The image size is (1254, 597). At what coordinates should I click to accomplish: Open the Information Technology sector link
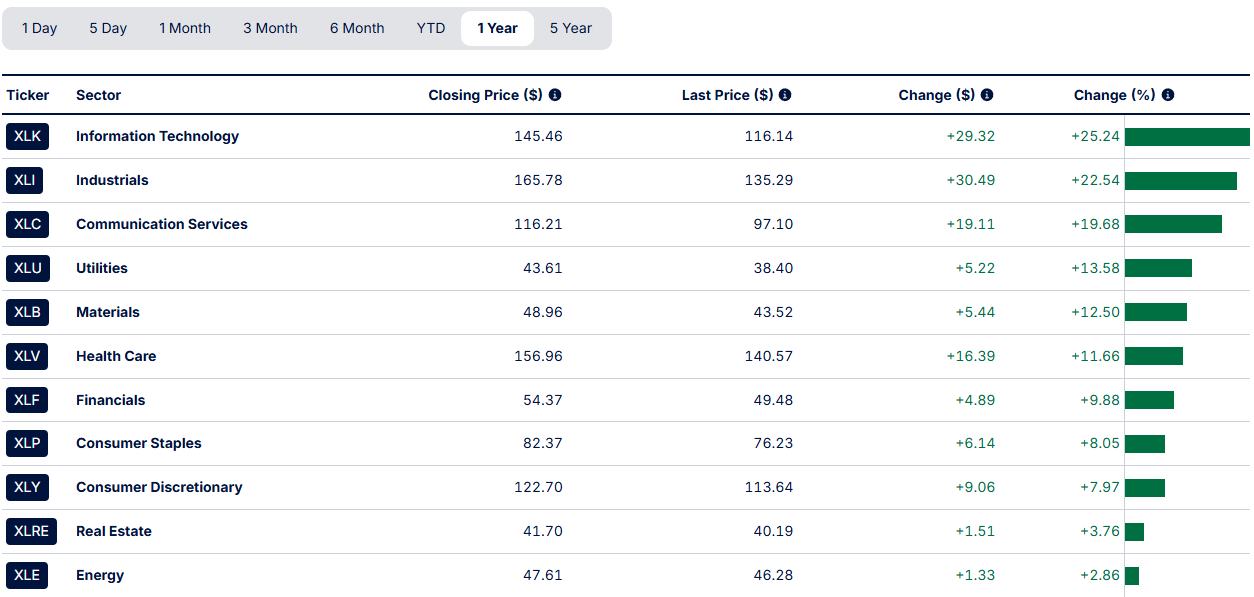coord(157,136)
